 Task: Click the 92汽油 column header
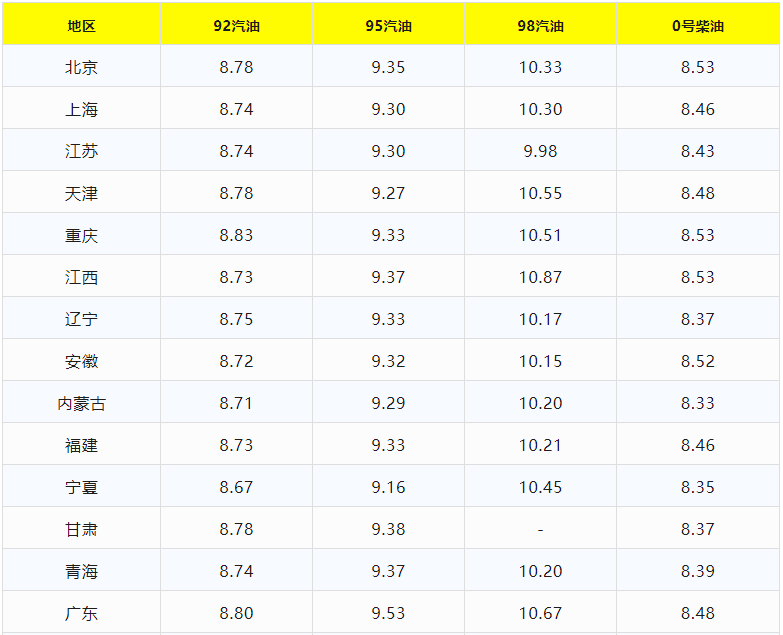click(237, 26)
